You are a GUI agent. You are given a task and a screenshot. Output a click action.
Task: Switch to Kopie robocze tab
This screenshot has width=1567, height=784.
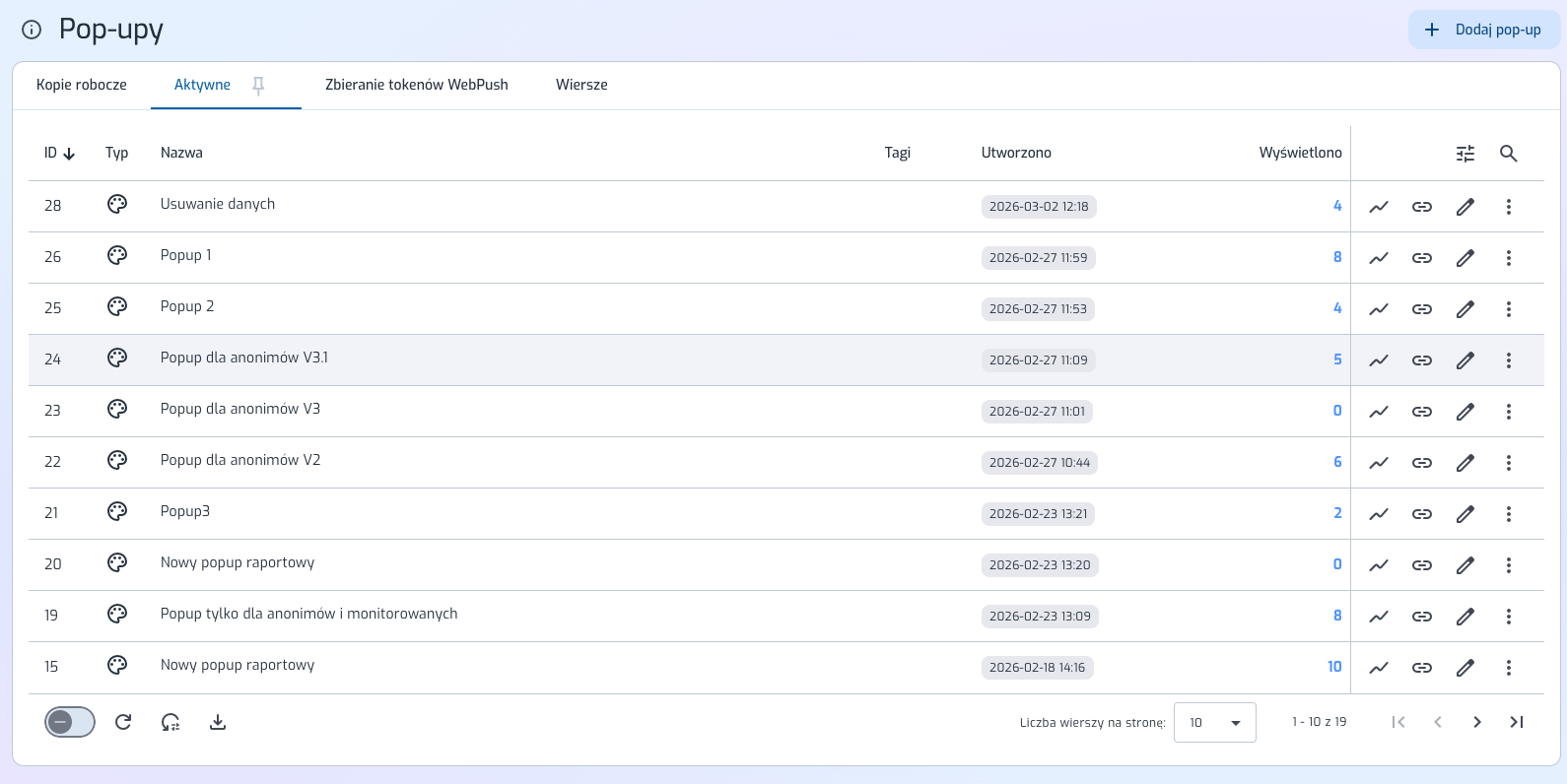click(82, 86)
